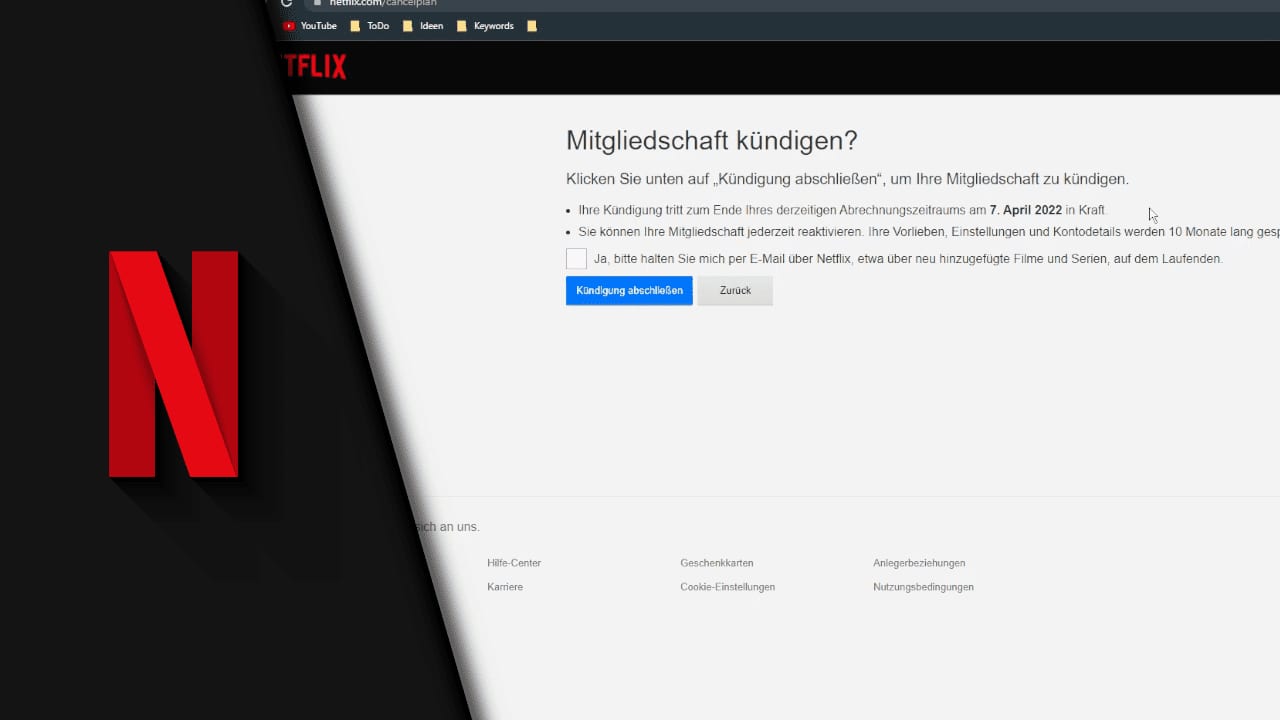Open the ToDo bookmarks folder
The width and height of the screenshot is (1280, 720).
click(370, 26)
